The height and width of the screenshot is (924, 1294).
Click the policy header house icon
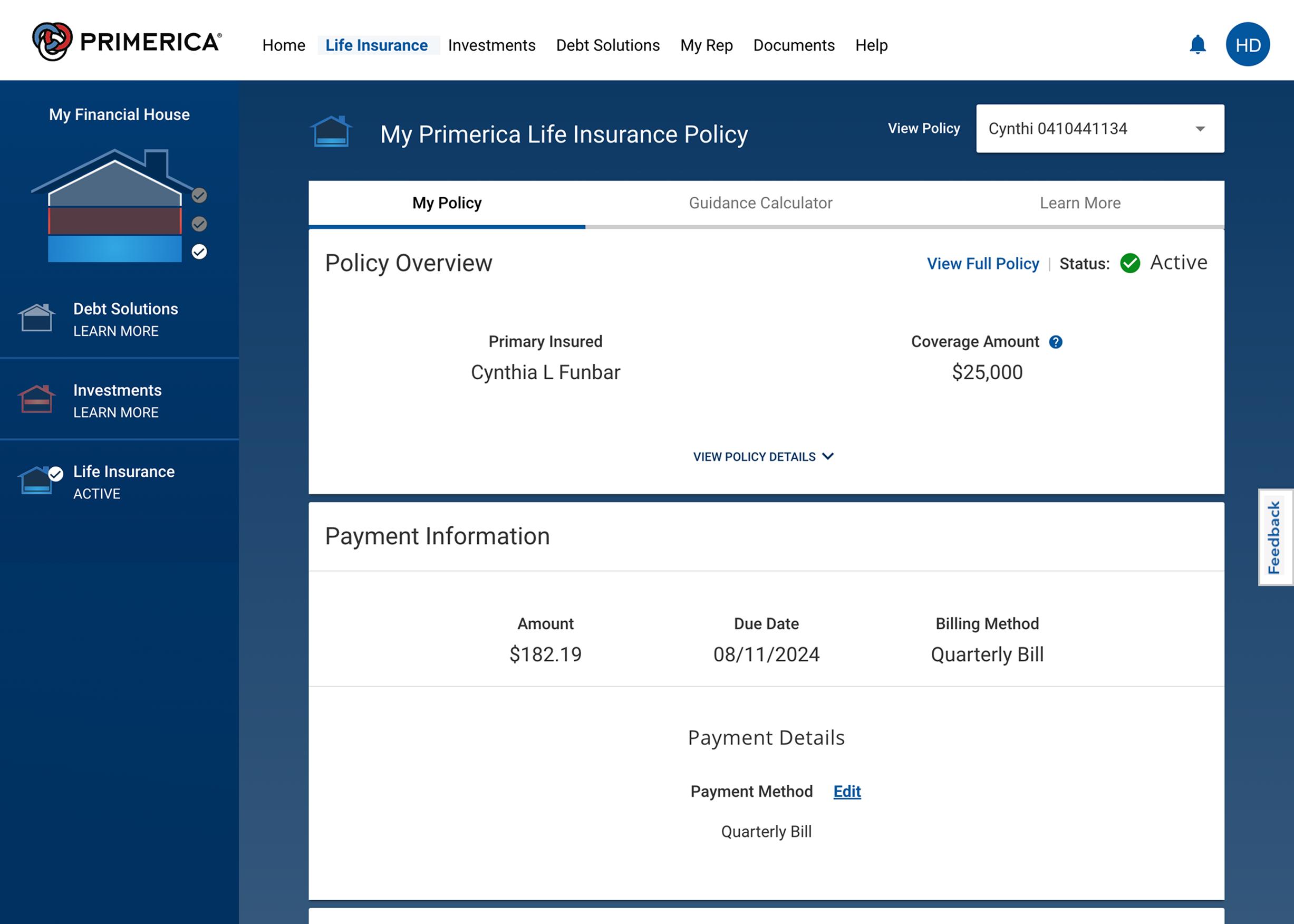tap(331, 132)
